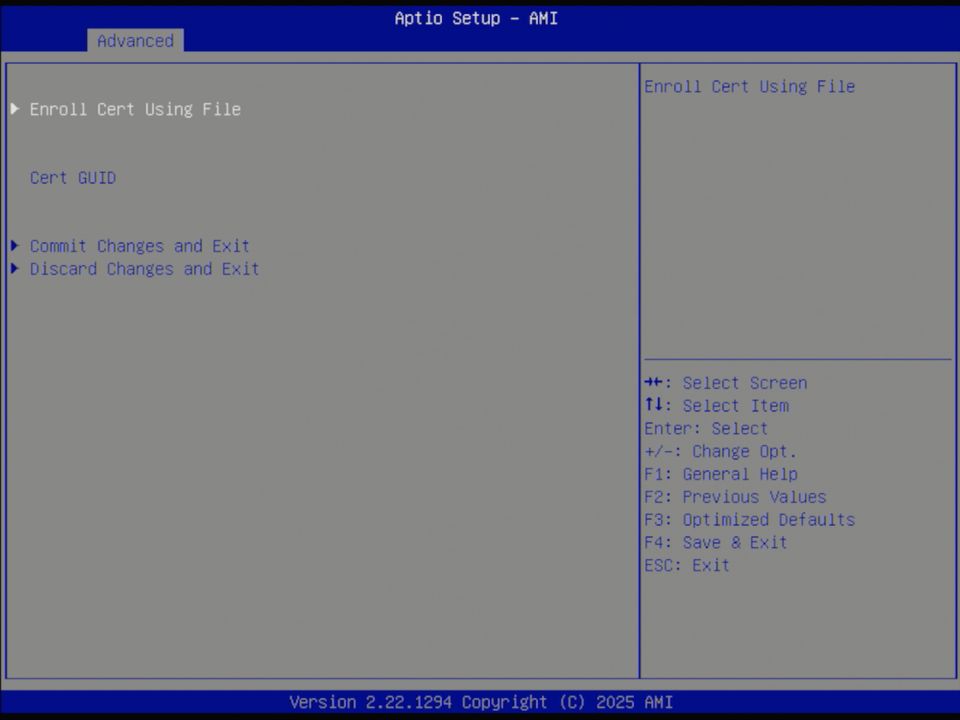Choose Discard Changes and Exit

(144, 268)
